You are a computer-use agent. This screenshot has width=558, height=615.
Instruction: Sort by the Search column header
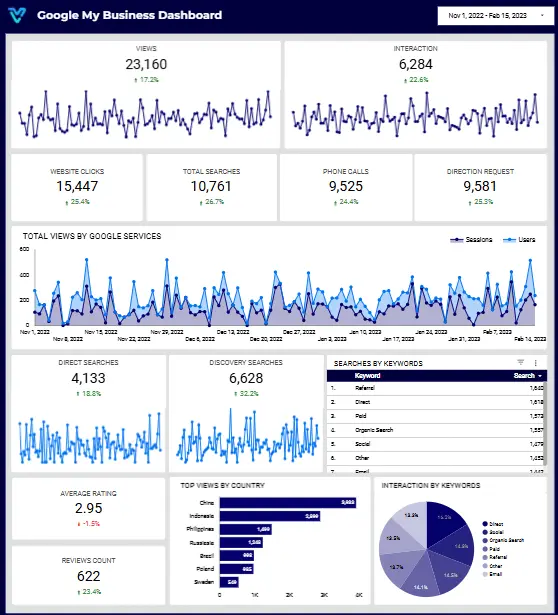tap(528, 376)
